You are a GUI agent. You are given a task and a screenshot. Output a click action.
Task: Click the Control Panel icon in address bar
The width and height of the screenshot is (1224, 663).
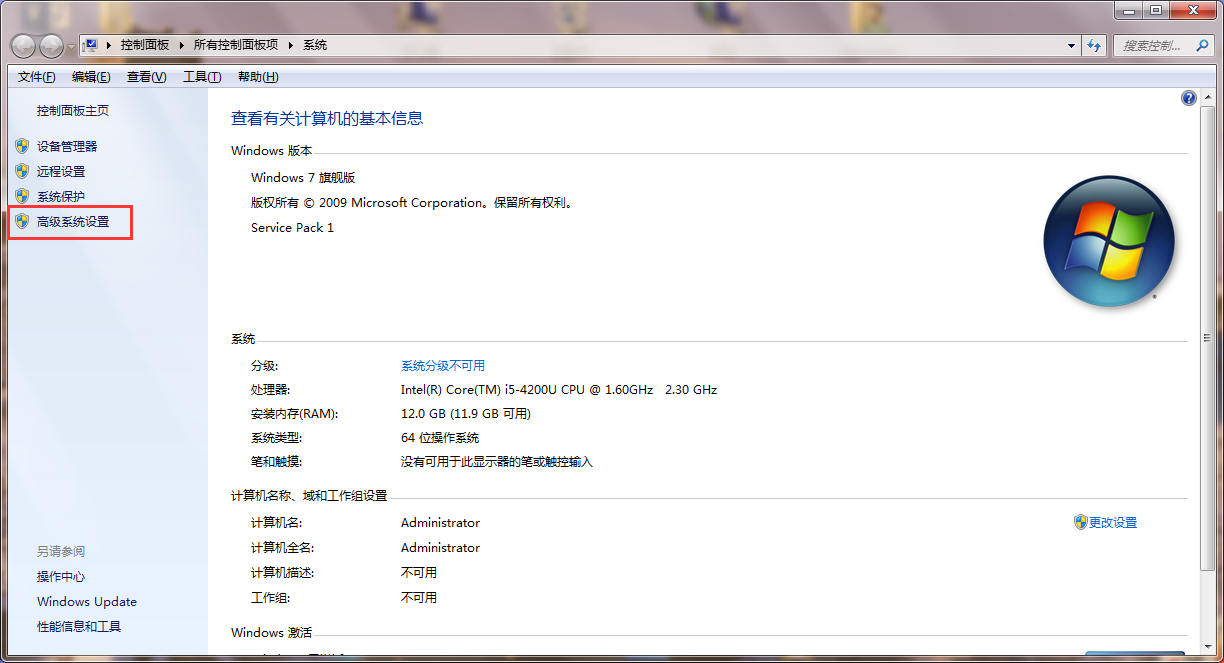pos(91,45)
